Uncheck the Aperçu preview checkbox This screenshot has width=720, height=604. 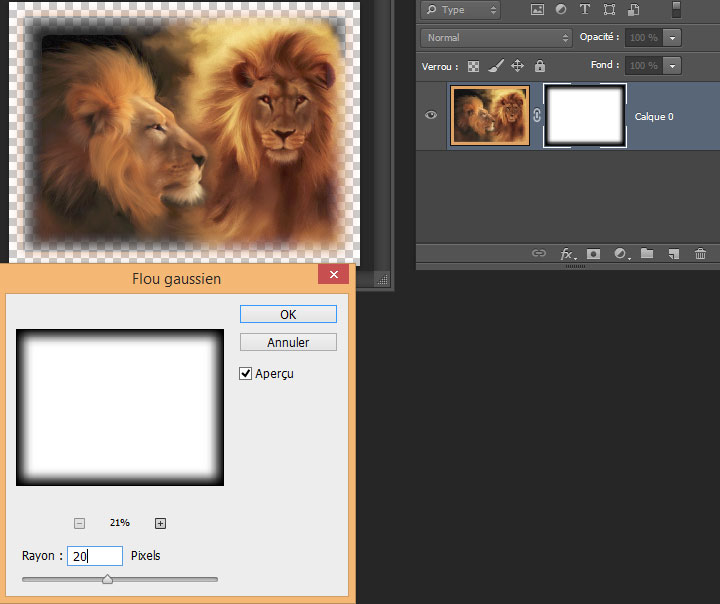246,373
